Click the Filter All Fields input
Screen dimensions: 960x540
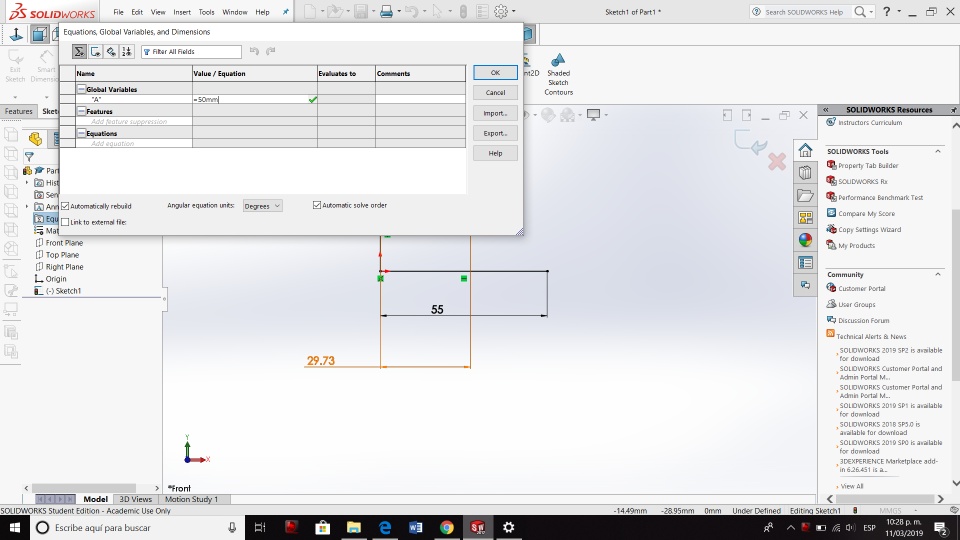coord(191,51)
